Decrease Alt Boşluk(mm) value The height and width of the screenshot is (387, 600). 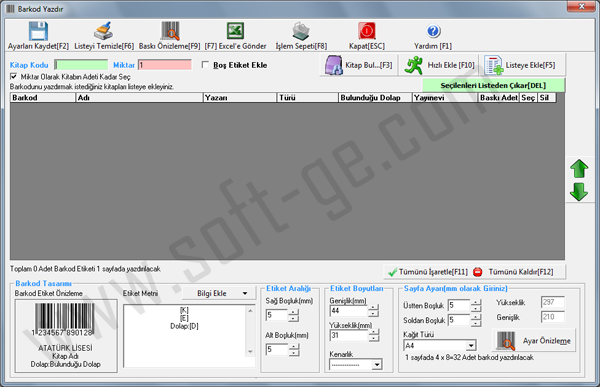tap(293, 353)
